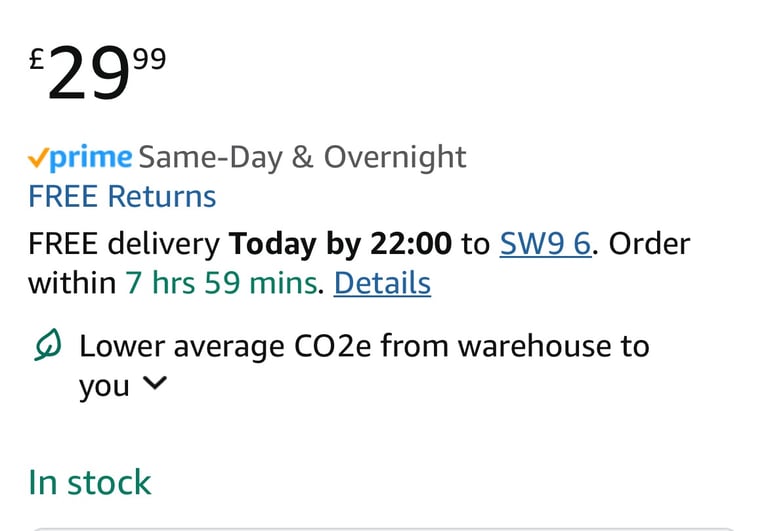
Task: Click the superscript 99 pence
Action: 150,59
